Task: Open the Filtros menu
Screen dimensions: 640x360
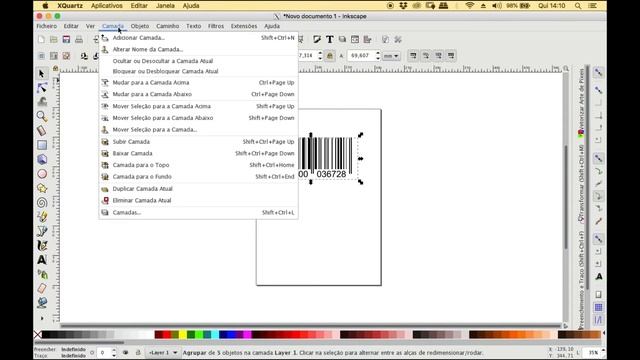Action: (x=216, y=26)
